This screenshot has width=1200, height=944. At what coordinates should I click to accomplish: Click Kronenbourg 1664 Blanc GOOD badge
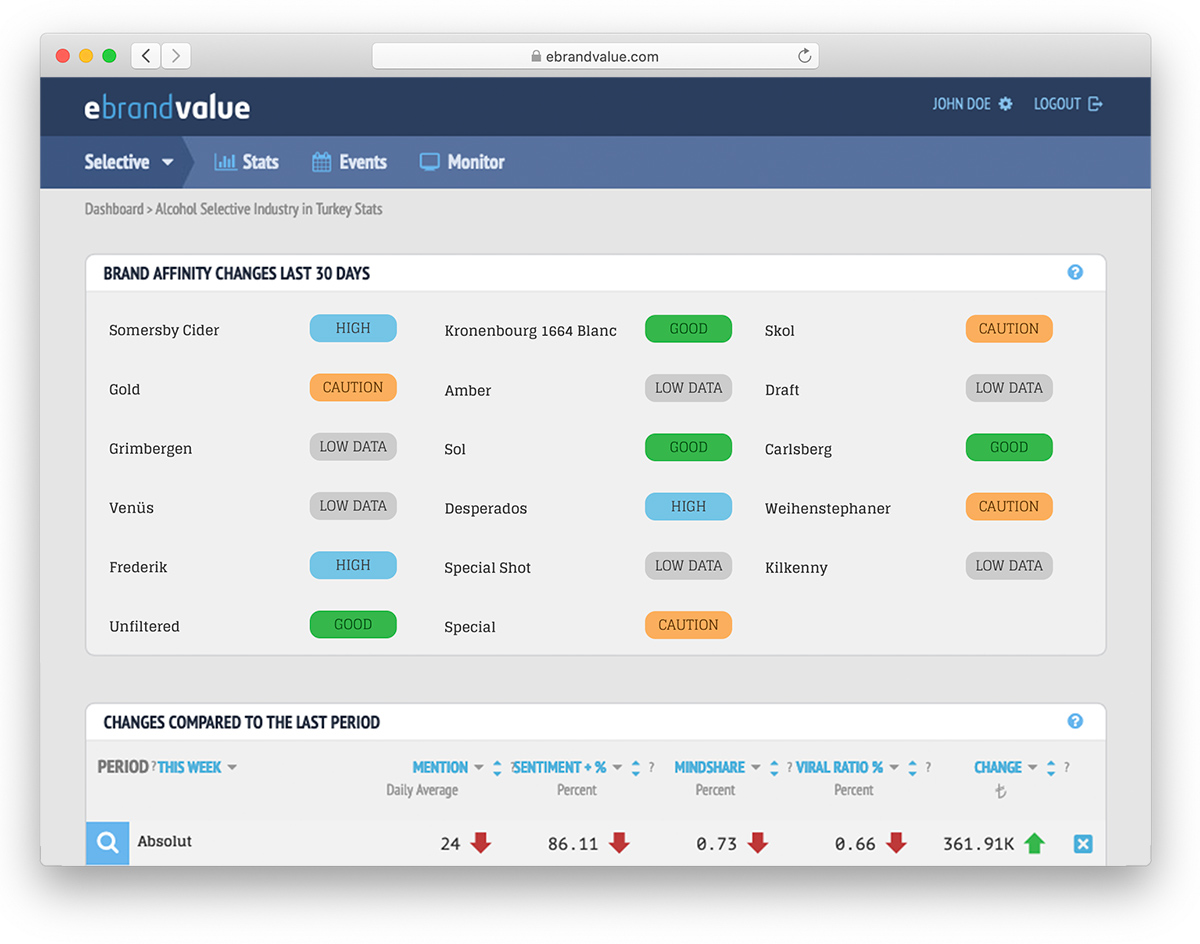(688, 328)
